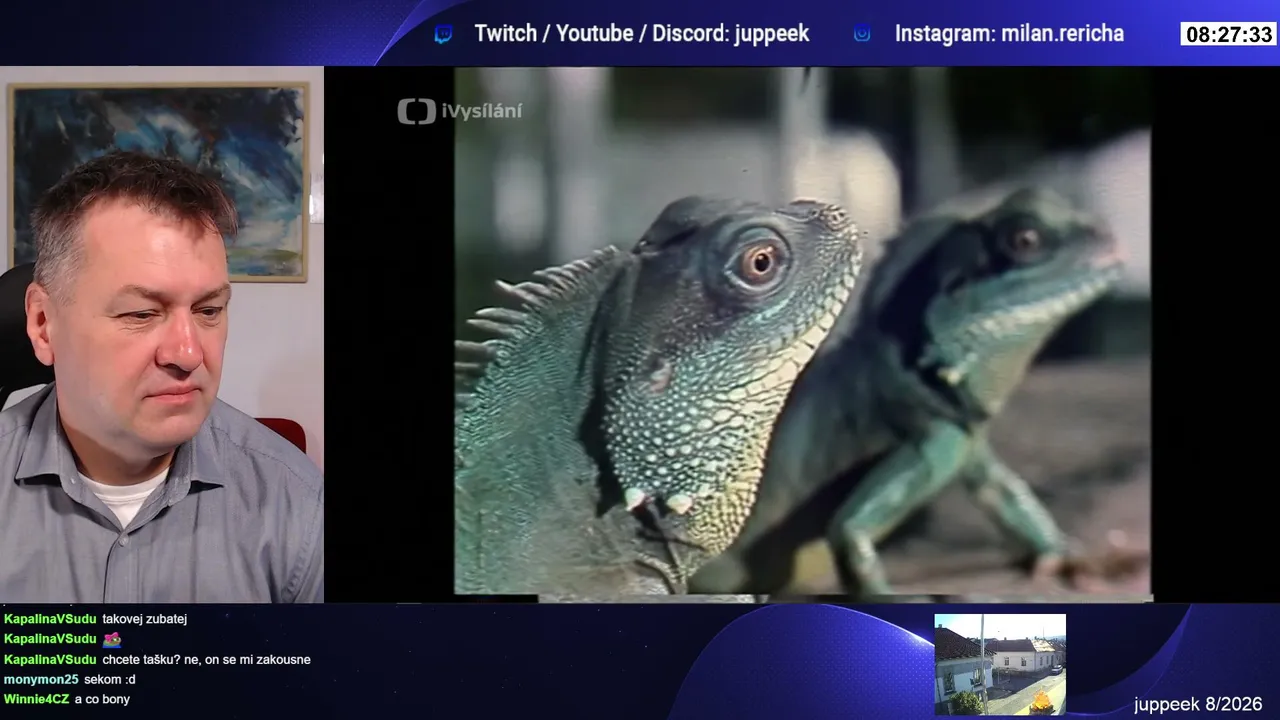Viewport: 1280px width, 720px height.
Task: Select the "Twitch / Youtube / Discord: juppeek" text
Action: [x=642, y=33]
